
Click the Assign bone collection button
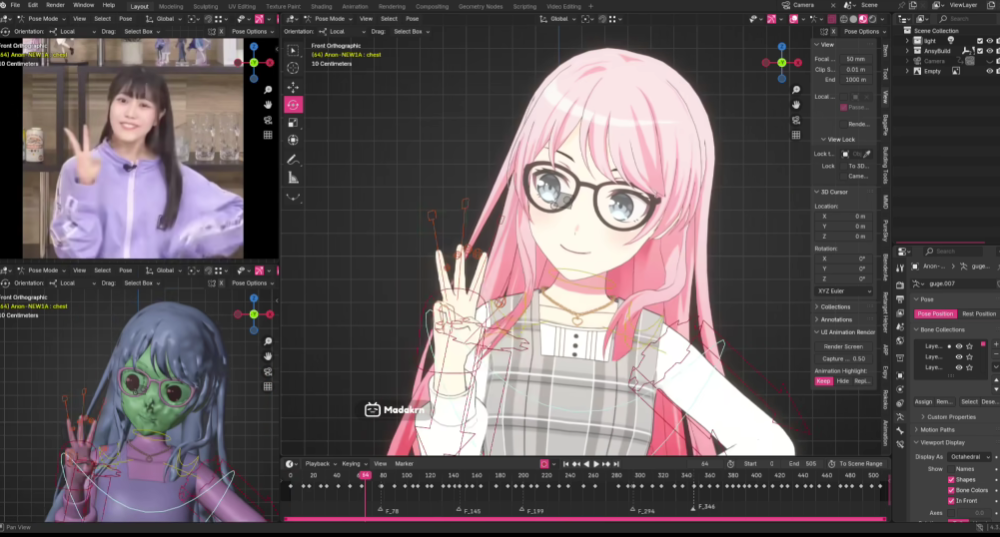[923, 402]
